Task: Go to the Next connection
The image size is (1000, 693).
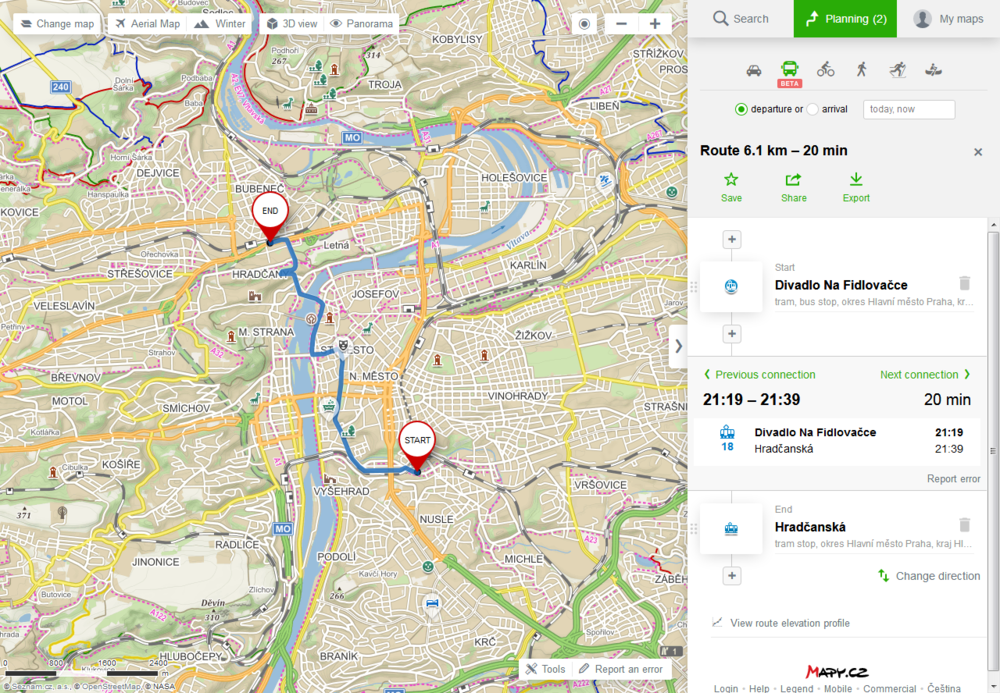Action: [925, 375]
